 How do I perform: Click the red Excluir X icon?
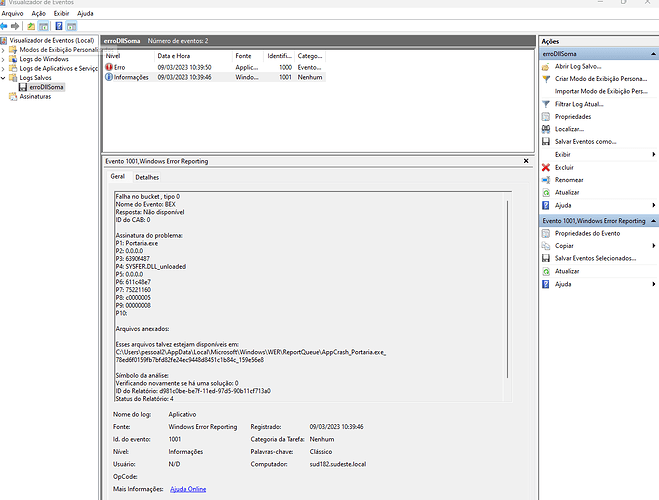tap(546, 167)
